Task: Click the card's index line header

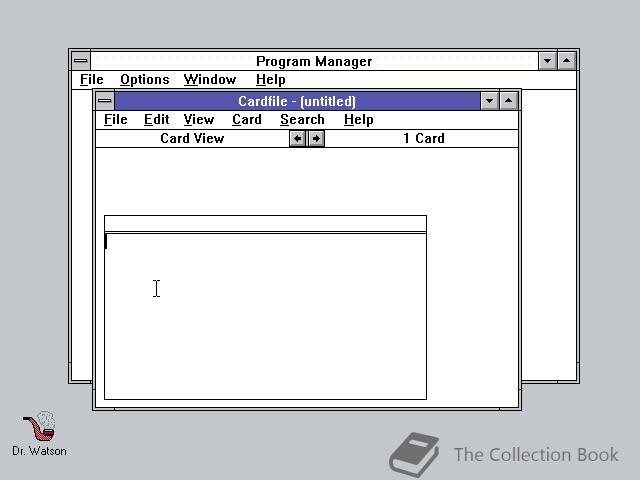Action: [265, 224]
